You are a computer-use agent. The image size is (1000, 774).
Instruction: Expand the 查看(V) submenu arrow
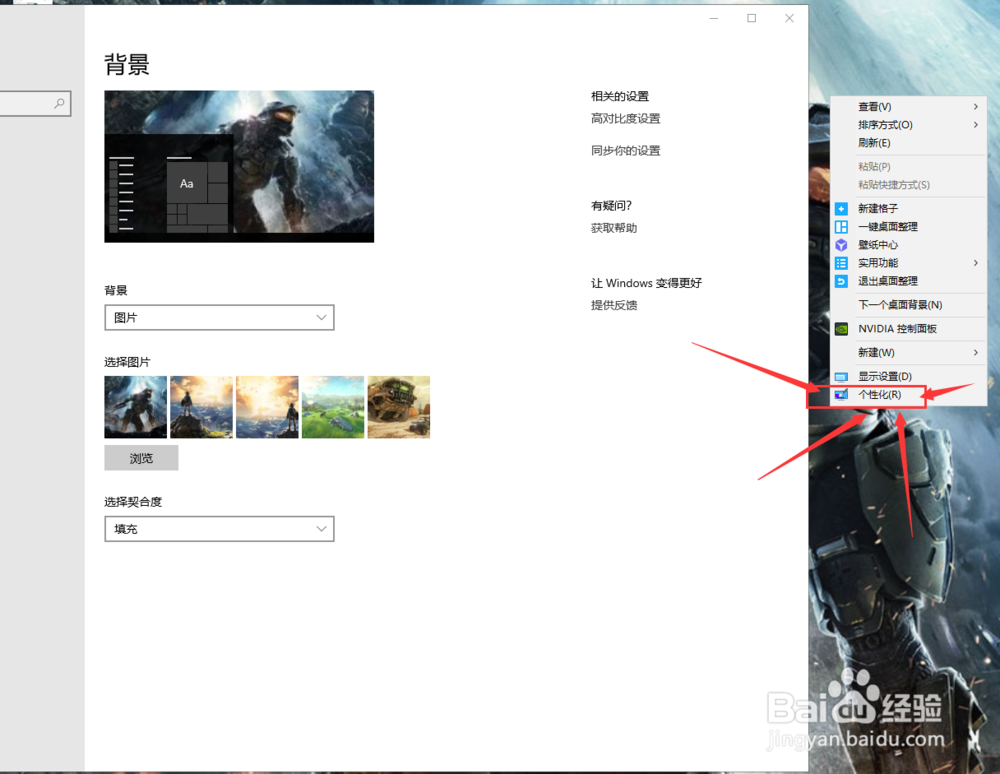point(976,106)
